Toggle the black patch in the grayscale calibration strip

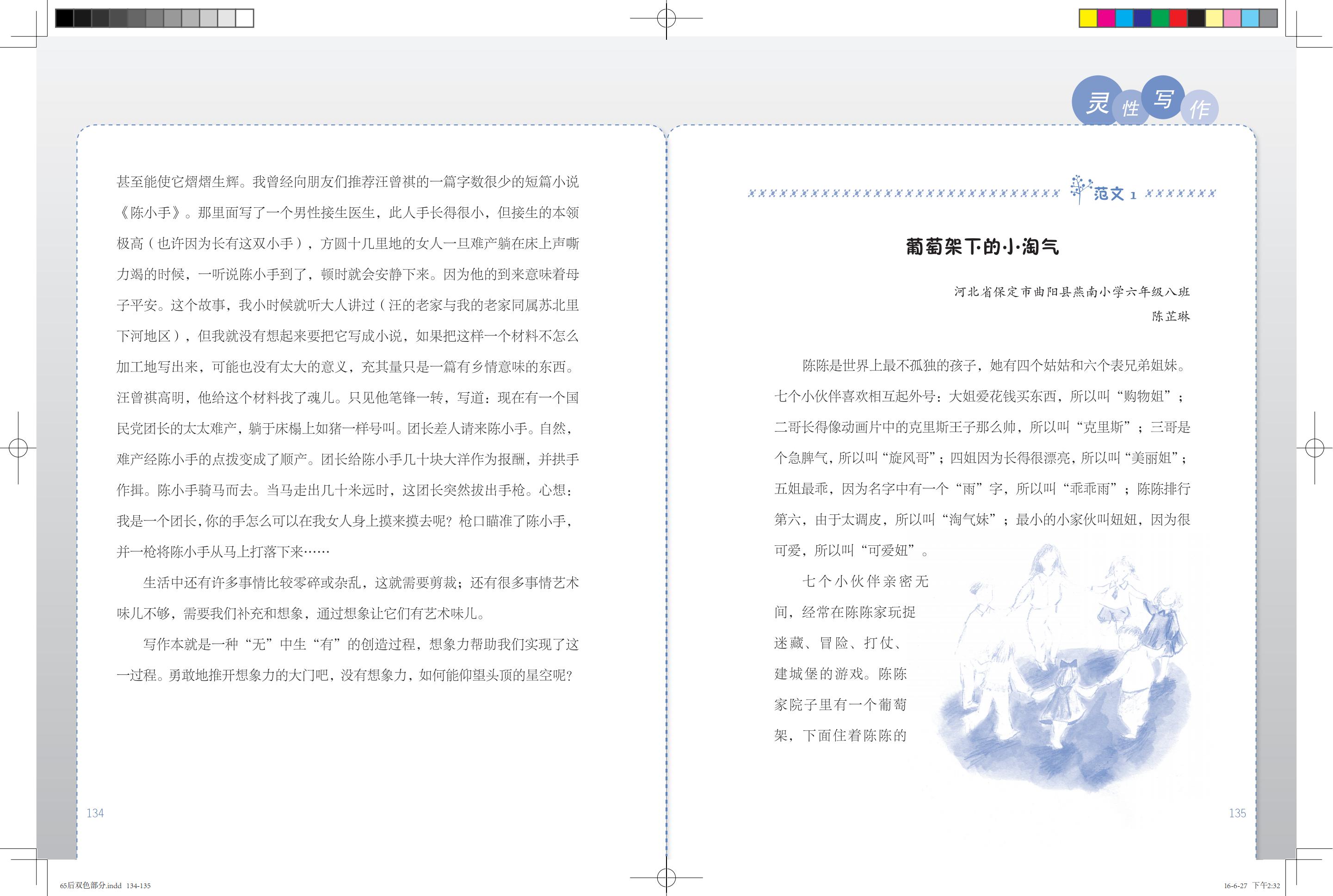[64, 19]
